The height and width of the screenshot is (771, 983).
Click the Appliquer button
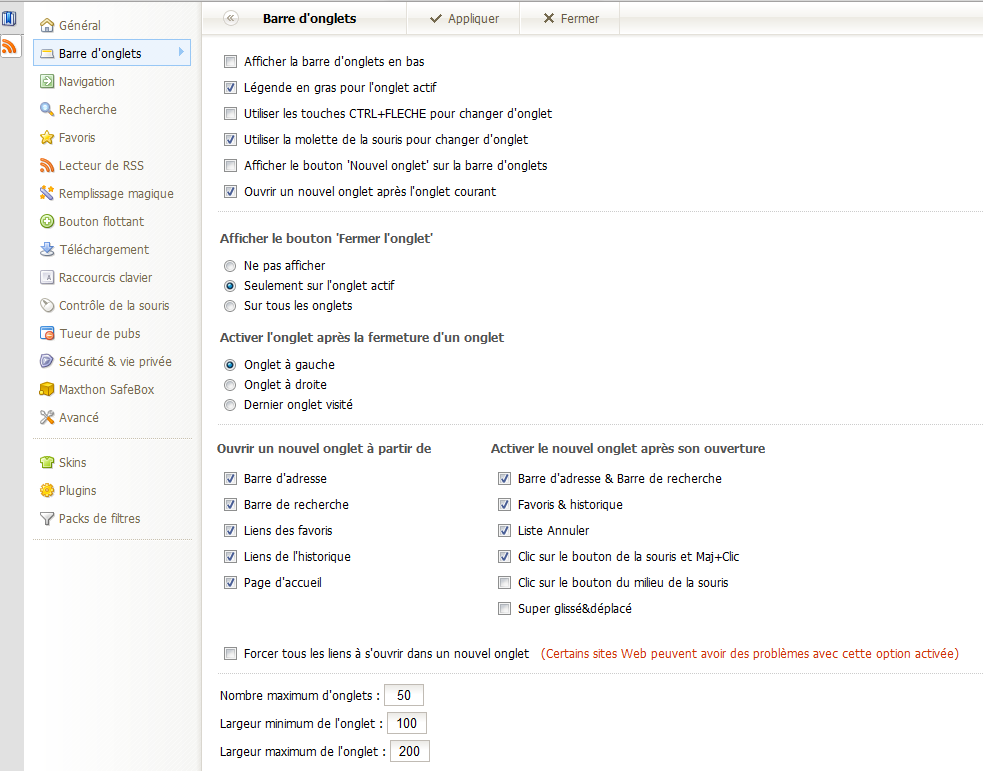464,18
